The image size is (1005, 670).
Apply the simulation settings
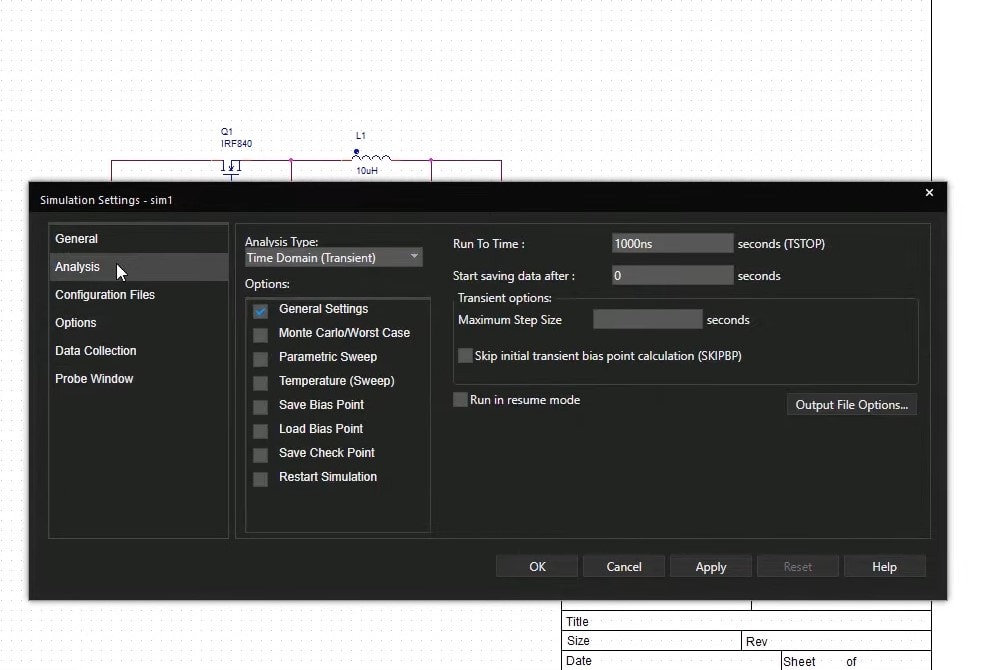pos(711,567)
